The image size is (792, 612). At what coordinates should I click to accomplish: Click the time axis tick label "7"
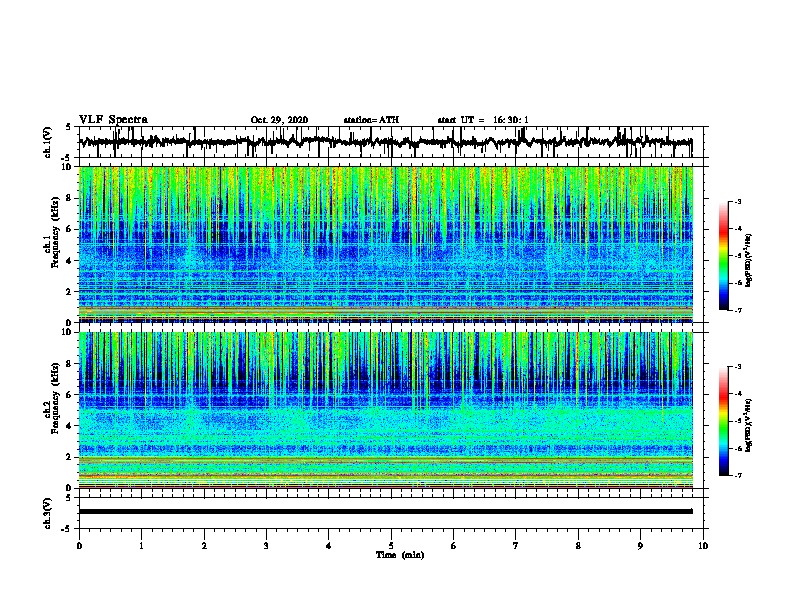pos(516,546)
